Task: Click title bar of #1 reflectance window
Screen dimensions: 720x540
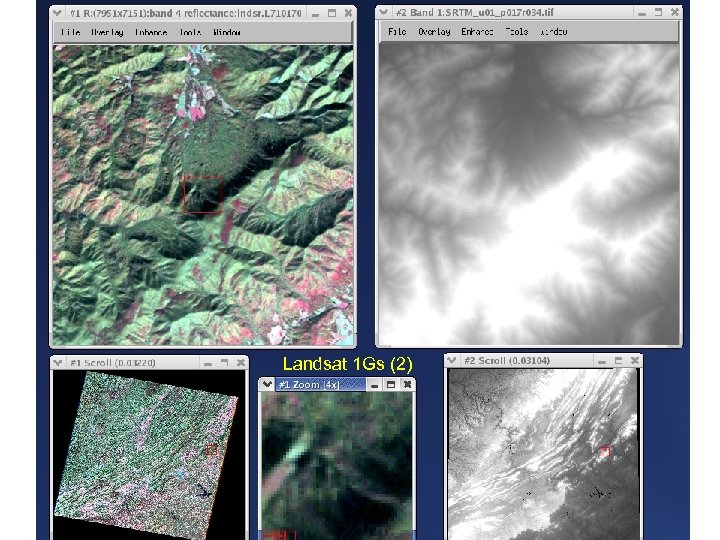Action: 186,13
